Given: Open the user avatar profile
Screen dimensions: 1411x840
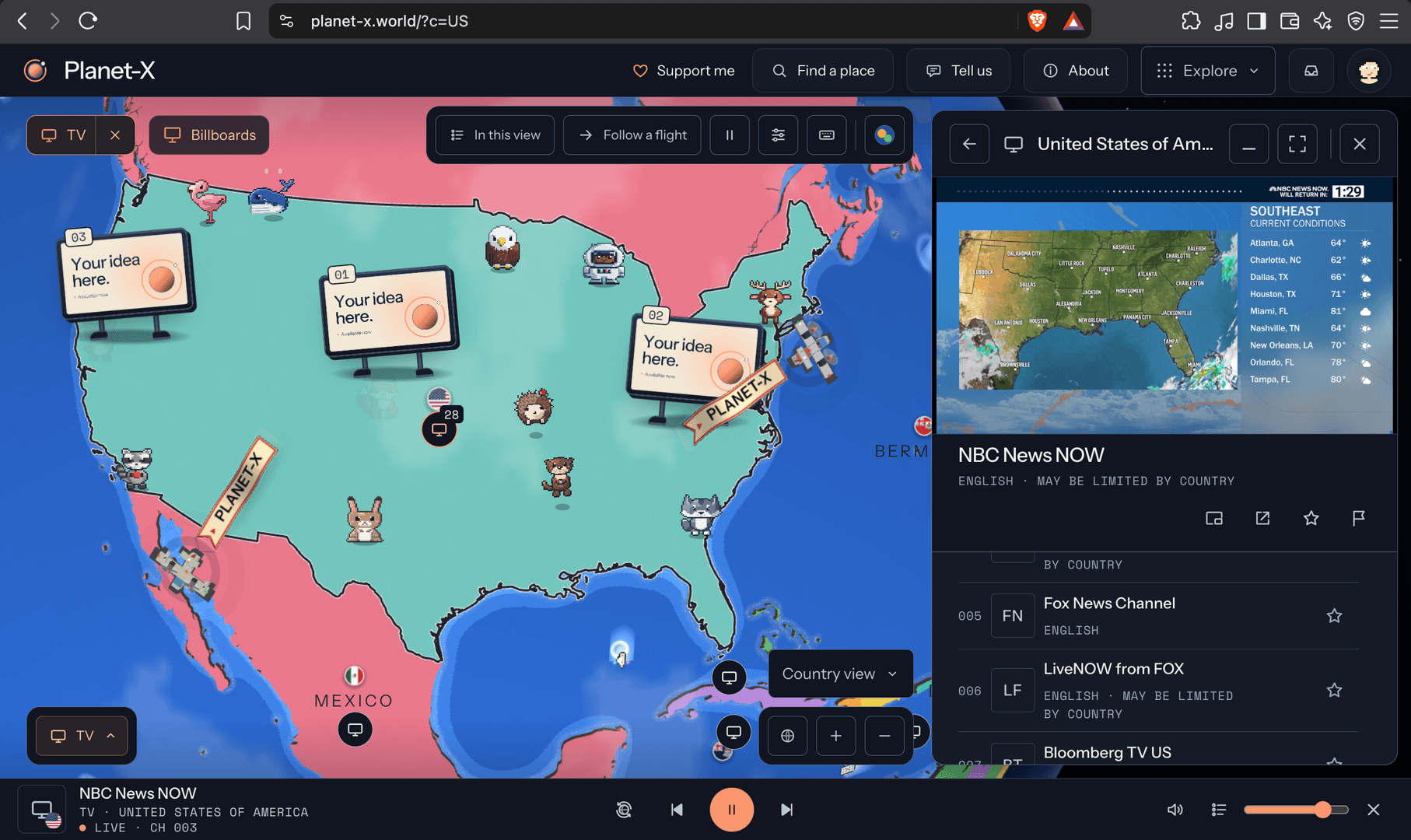Looking at the screenshot, I should point(1369,71).
